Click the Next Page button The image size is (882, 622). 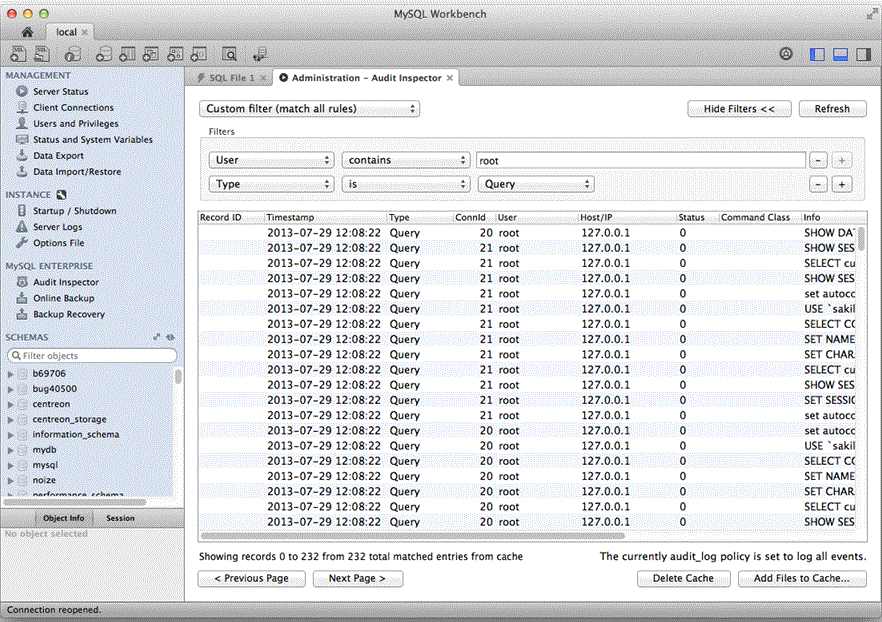pos(357,578)
